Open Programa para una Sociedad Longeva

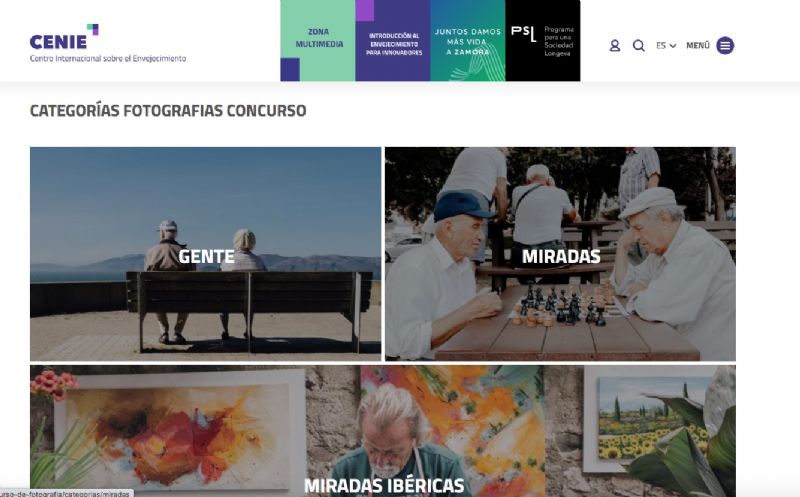[559, 41]
